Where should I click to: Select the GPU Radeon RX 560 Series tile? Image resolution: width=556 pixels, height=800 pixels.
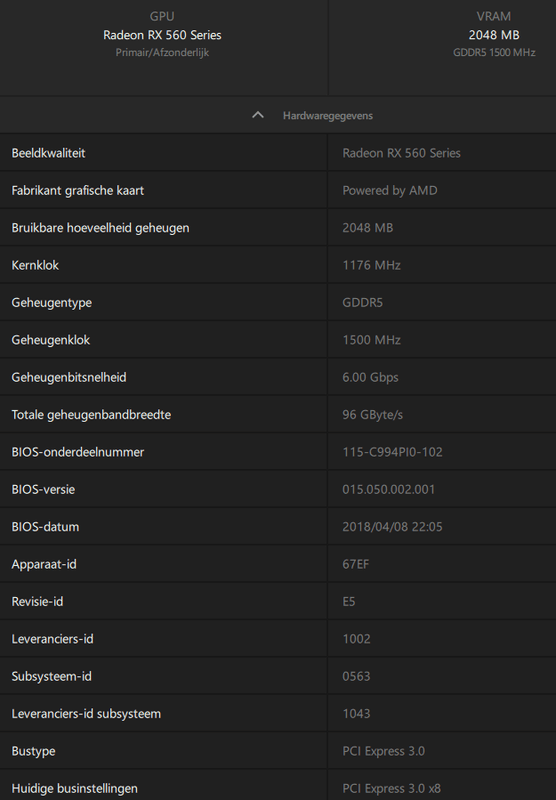tap(163, 47)
